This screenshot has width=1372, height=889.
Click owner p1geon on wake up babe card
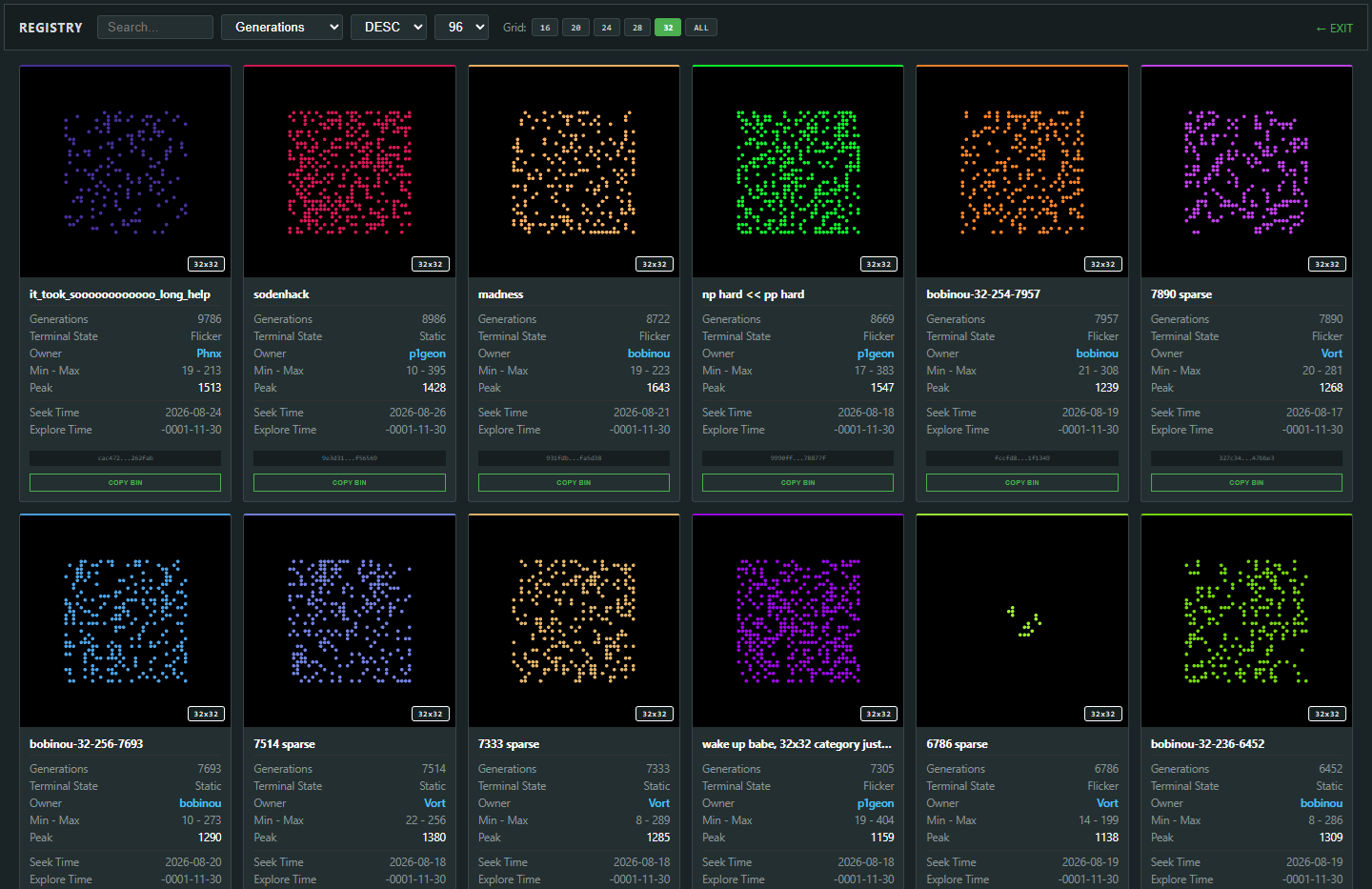[876, 803]
